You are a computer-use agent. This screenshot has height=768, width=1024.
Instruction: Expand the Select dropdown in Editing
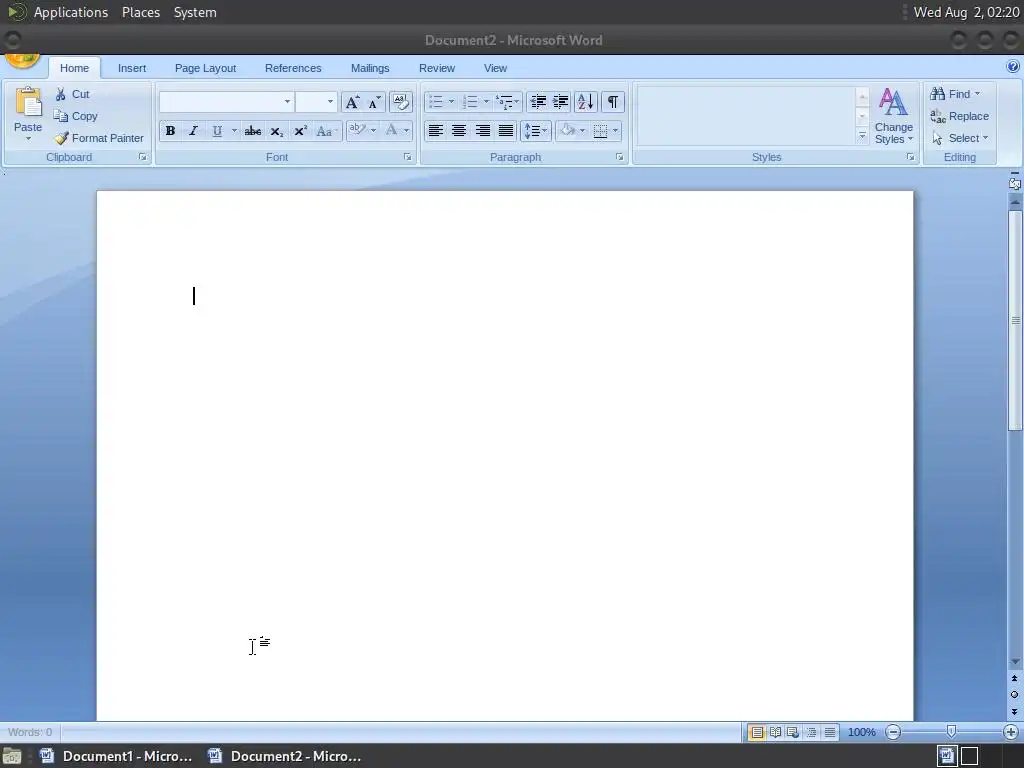pyautogui.click(x=985, y=138)
